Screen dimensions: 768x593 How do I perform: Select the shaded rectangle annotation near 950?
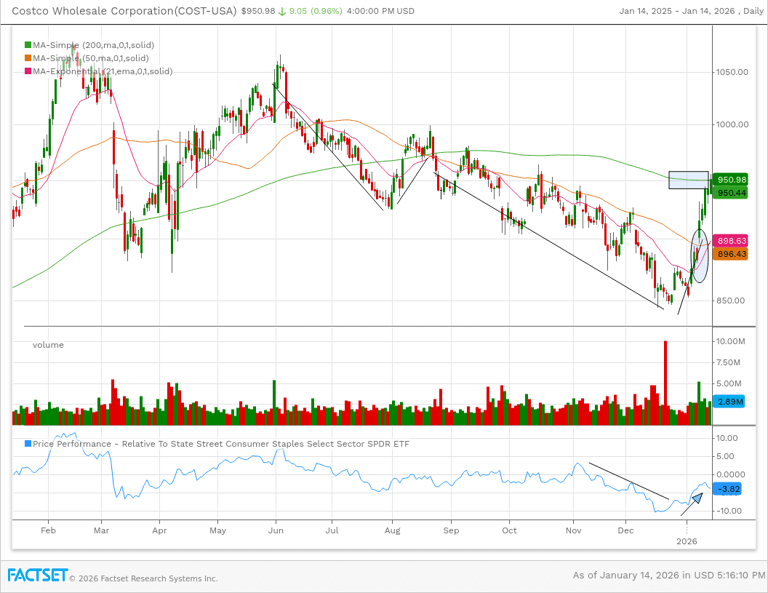coord(689,178)
